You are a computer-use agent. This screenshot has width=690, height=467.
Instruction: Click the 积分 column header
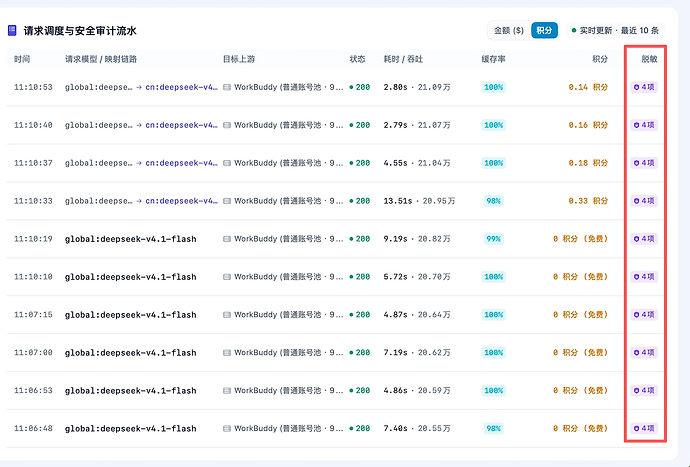point(600,59)
